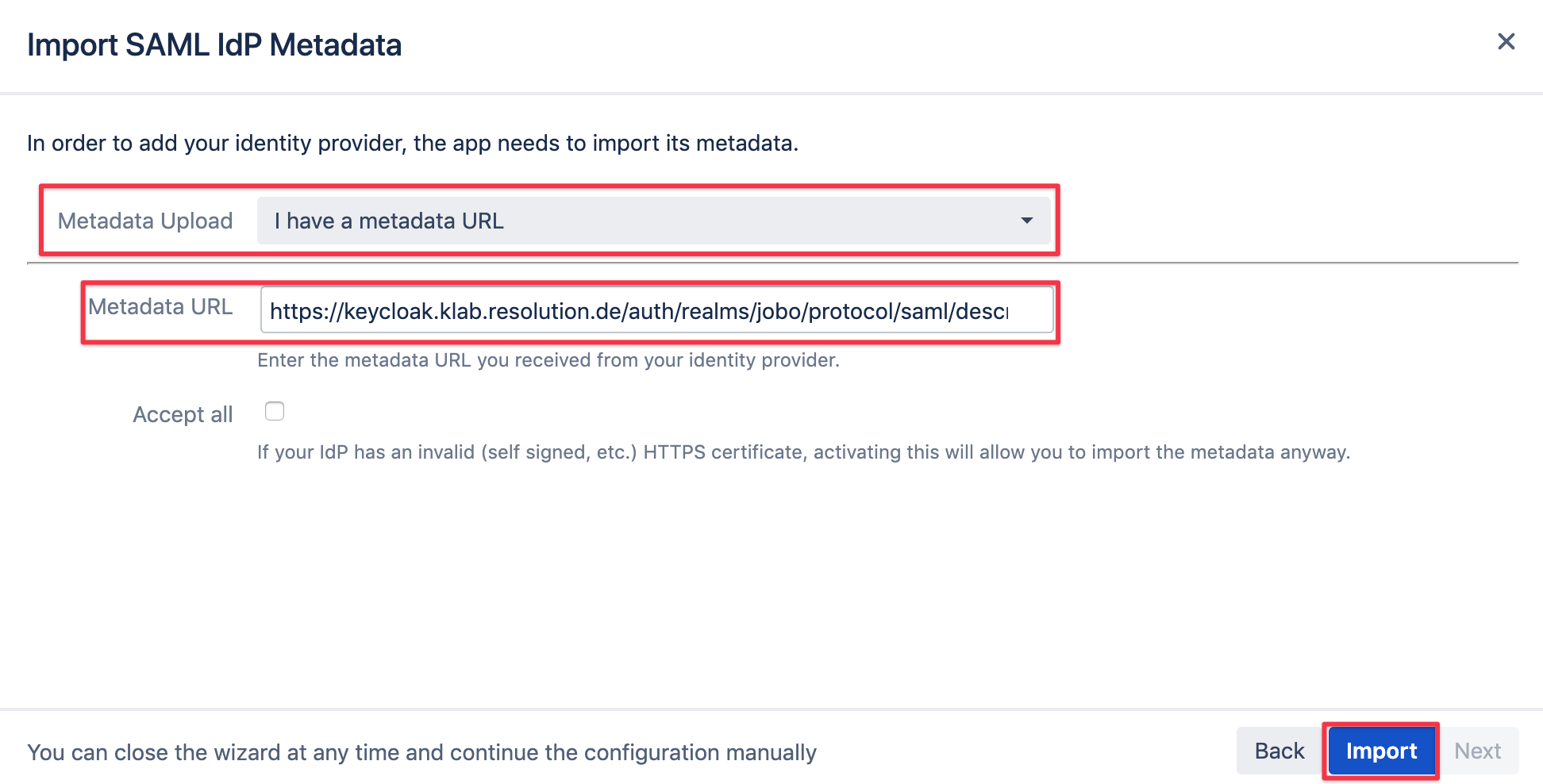1543x784 pixels.
Task: Click the disabled Next button
Action: pyautogui.click(x=1477, y=751)
